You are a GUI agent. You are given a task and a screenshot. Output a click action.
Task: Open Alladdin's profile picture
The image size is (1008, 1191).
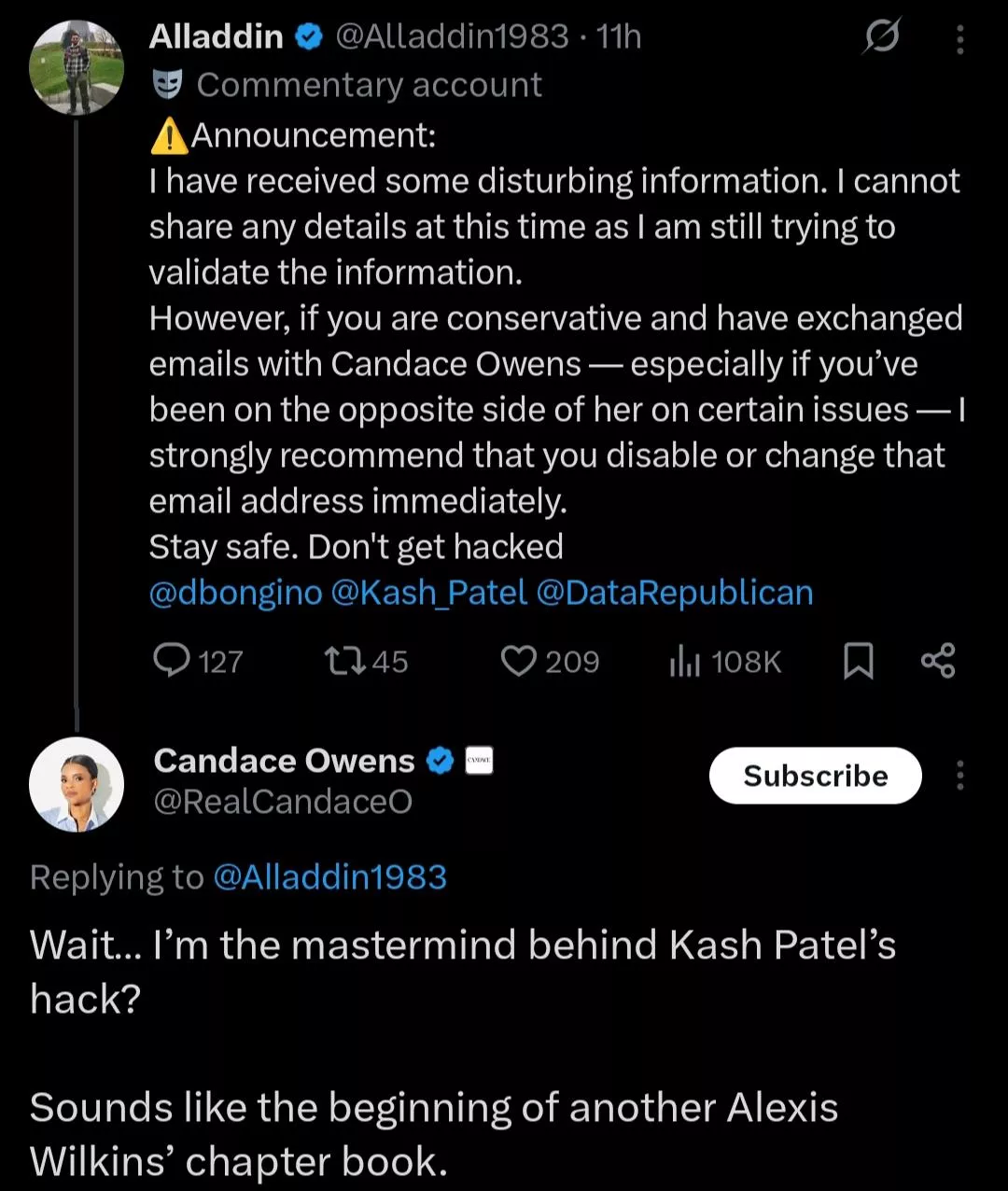point(77,67)
